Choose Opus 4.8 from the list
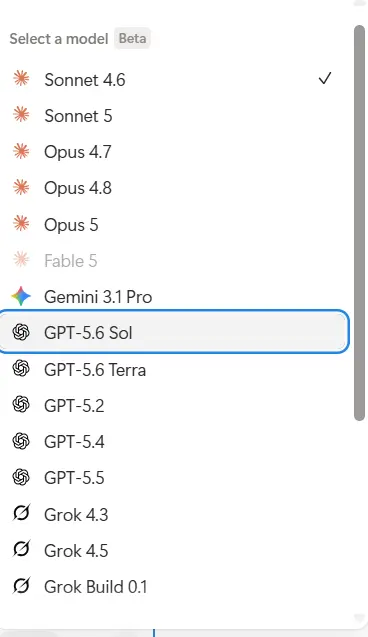Viewport: 368px width, 637px height. pyautogui.click(x=174, y=188)
